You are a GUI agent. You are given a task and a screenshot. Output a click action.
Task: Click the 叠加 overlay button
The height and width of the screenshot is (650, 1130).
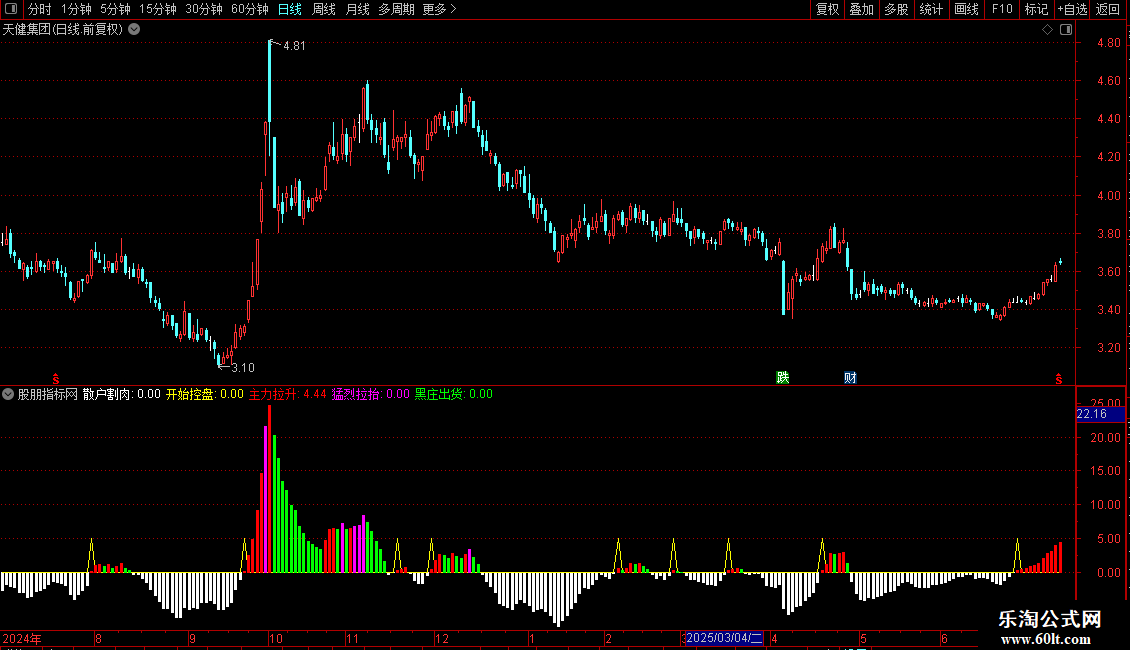(862, 9)
